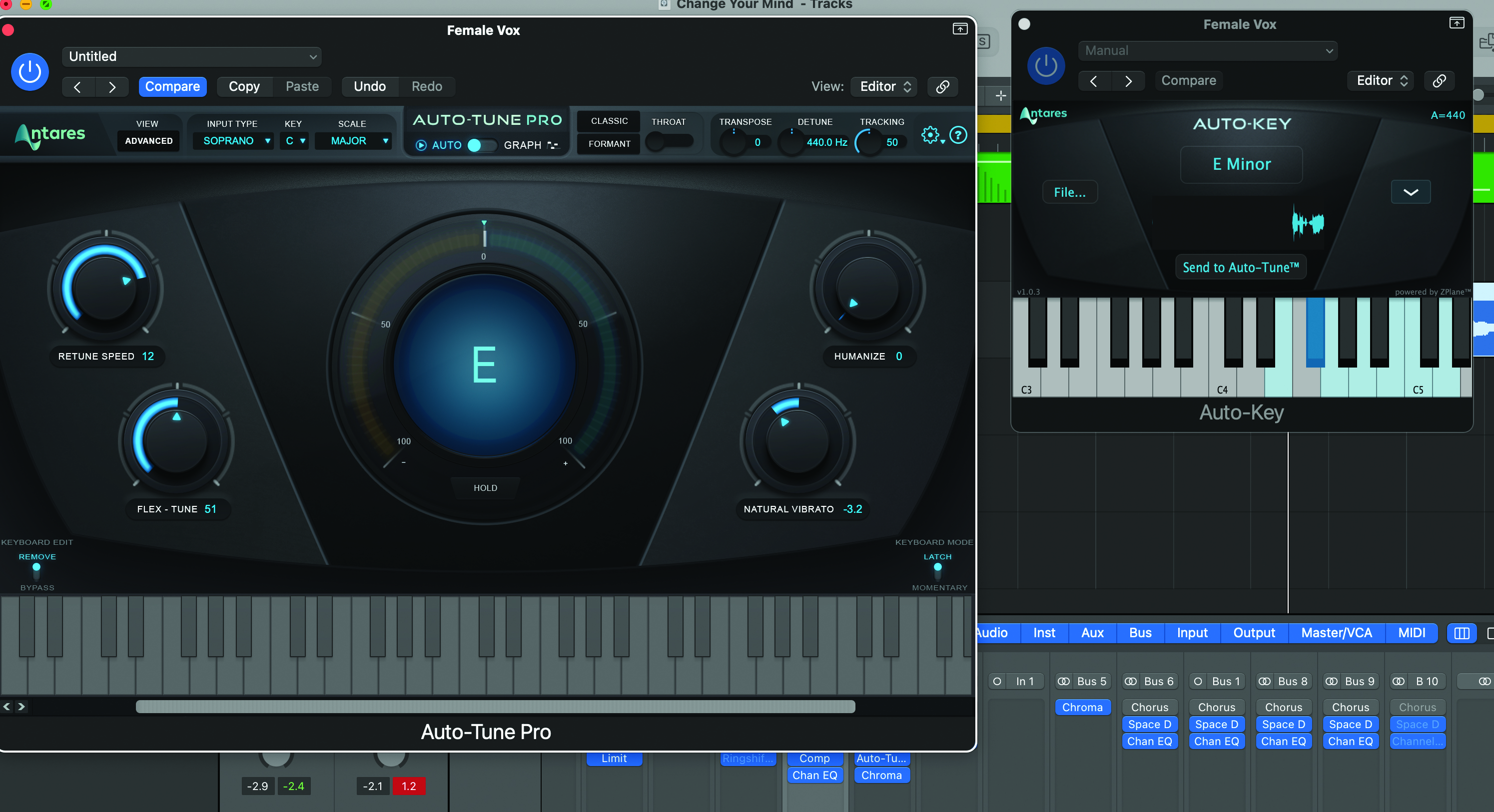The width and height of the screenshot is (1494, 812).
Task: Toggle Keyboard Mode Latch/Momentary switch
Action: click(x=937, y=571)
